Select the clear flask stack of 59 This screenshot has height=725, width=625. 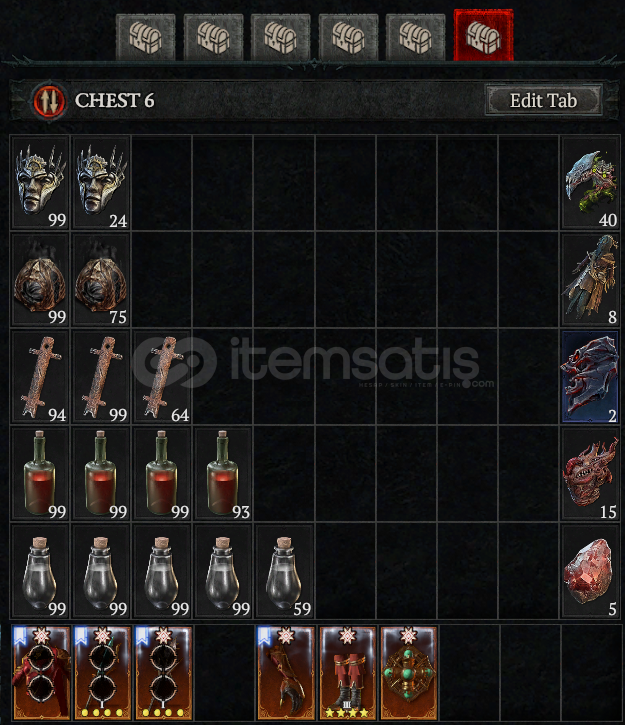pyautogui.click(x=284, y=572)
